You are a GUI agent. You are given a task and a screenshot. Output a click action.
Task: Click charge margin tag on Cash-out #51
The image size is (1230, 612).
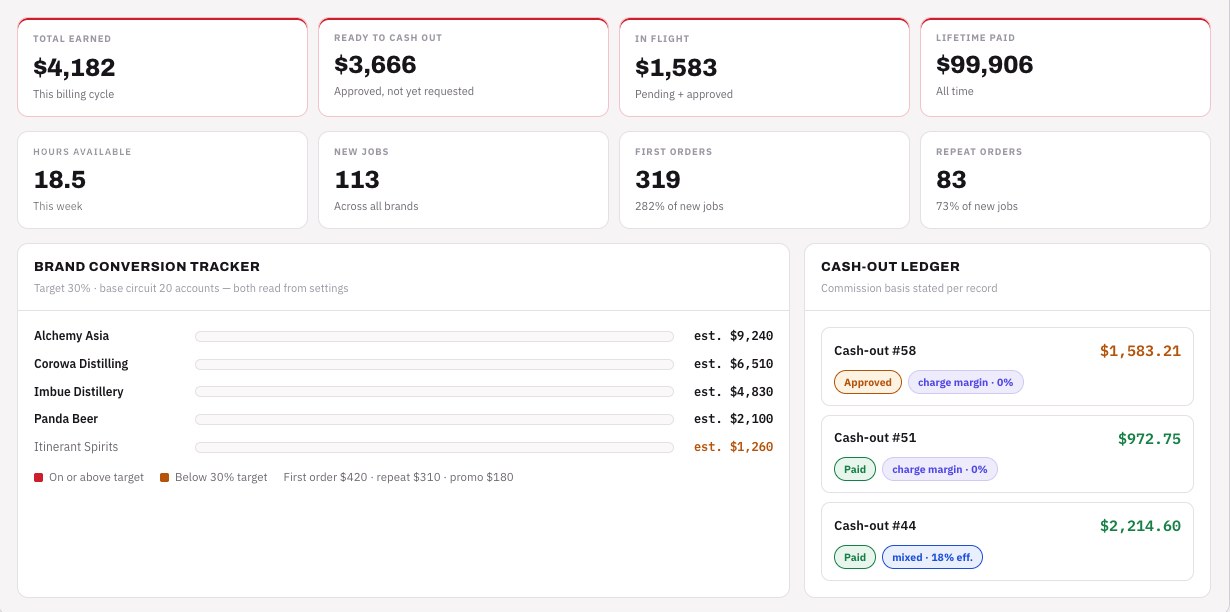(940, 469)
